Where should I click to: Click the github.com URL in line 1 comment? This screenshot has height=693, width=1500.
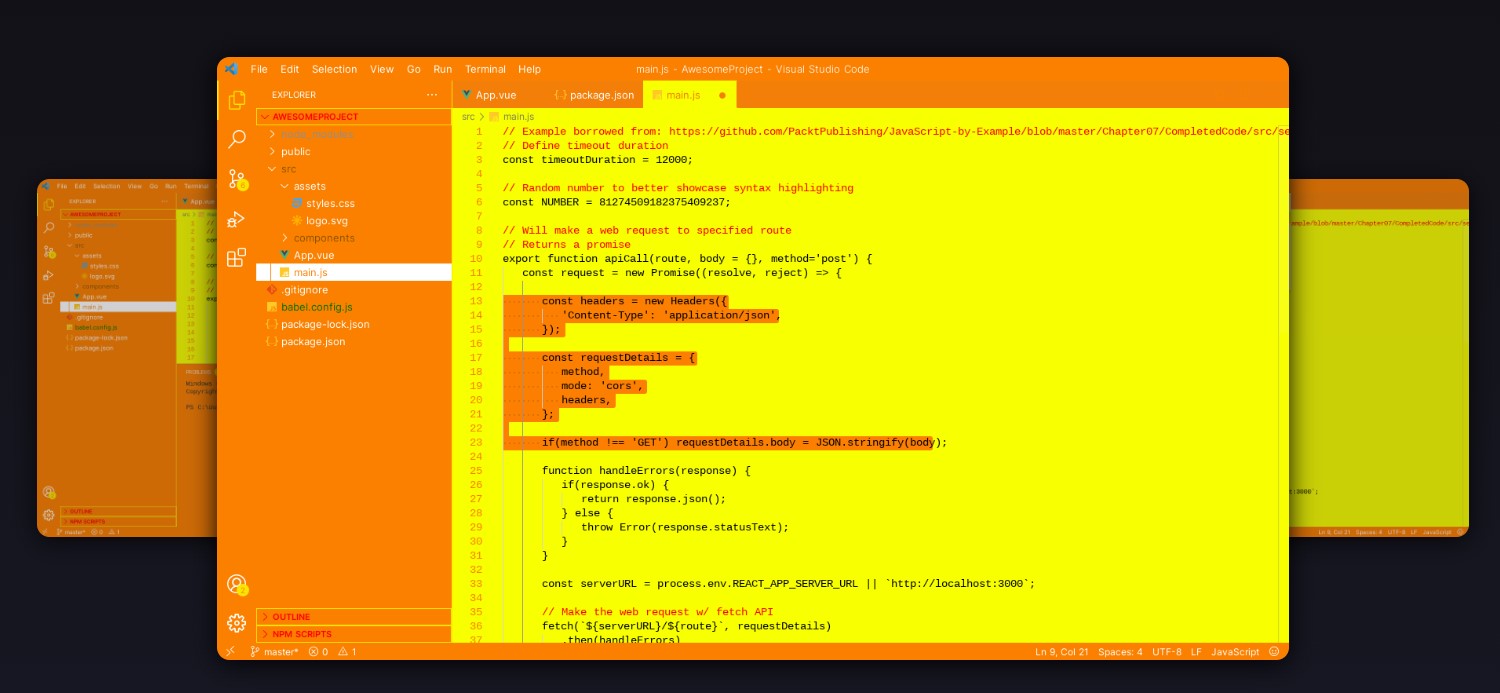(x=978, y=131)
